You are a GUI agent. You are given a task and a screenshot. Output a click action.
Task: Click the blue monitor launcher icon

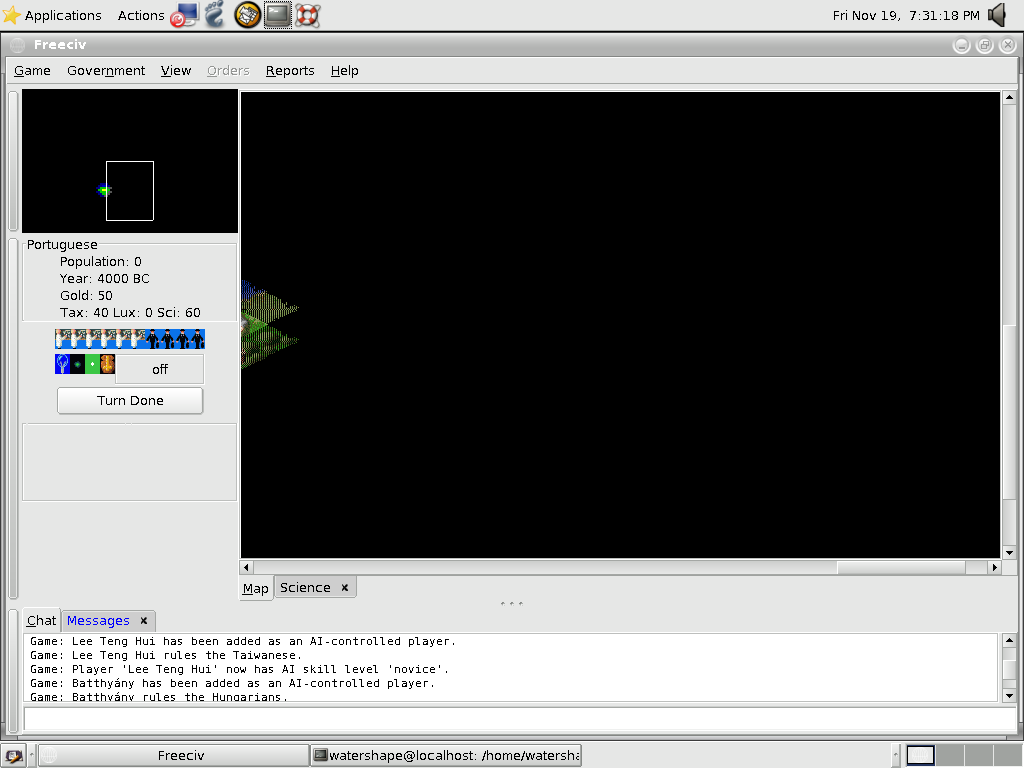[x=184, y=15]
